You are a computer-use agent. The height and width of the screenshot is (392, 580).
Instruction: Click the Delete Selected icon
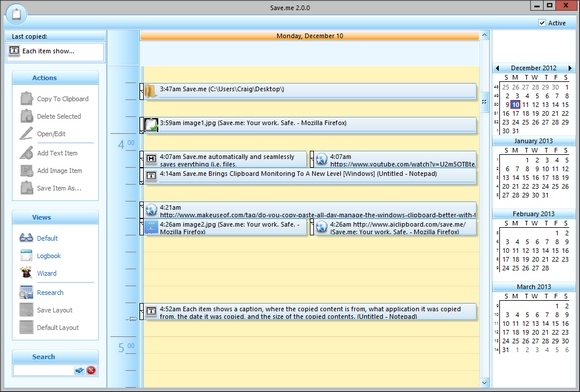26,116
